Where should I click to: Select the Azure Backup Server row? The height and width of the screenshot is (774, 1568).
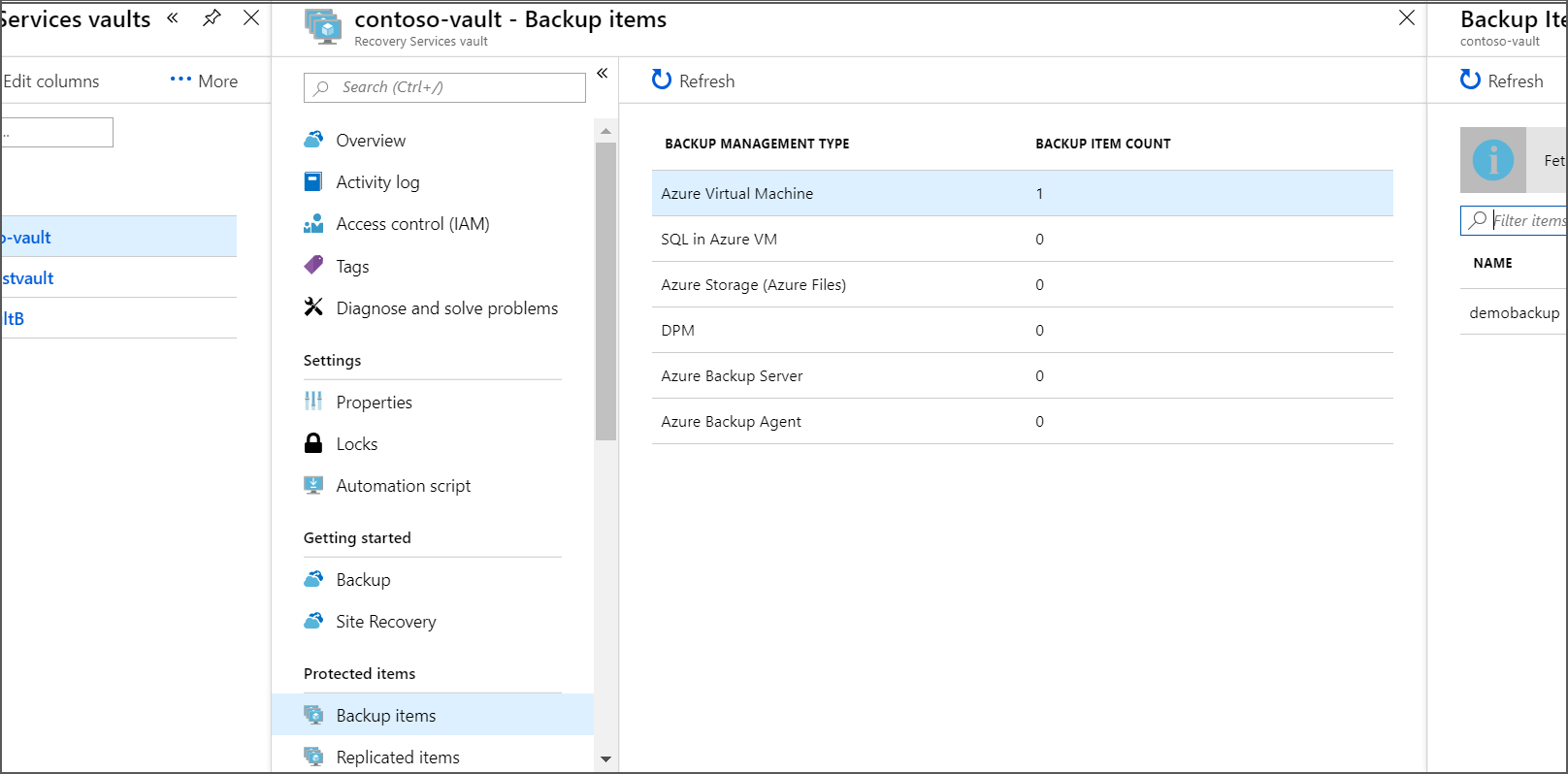(x=1023, y=375)
